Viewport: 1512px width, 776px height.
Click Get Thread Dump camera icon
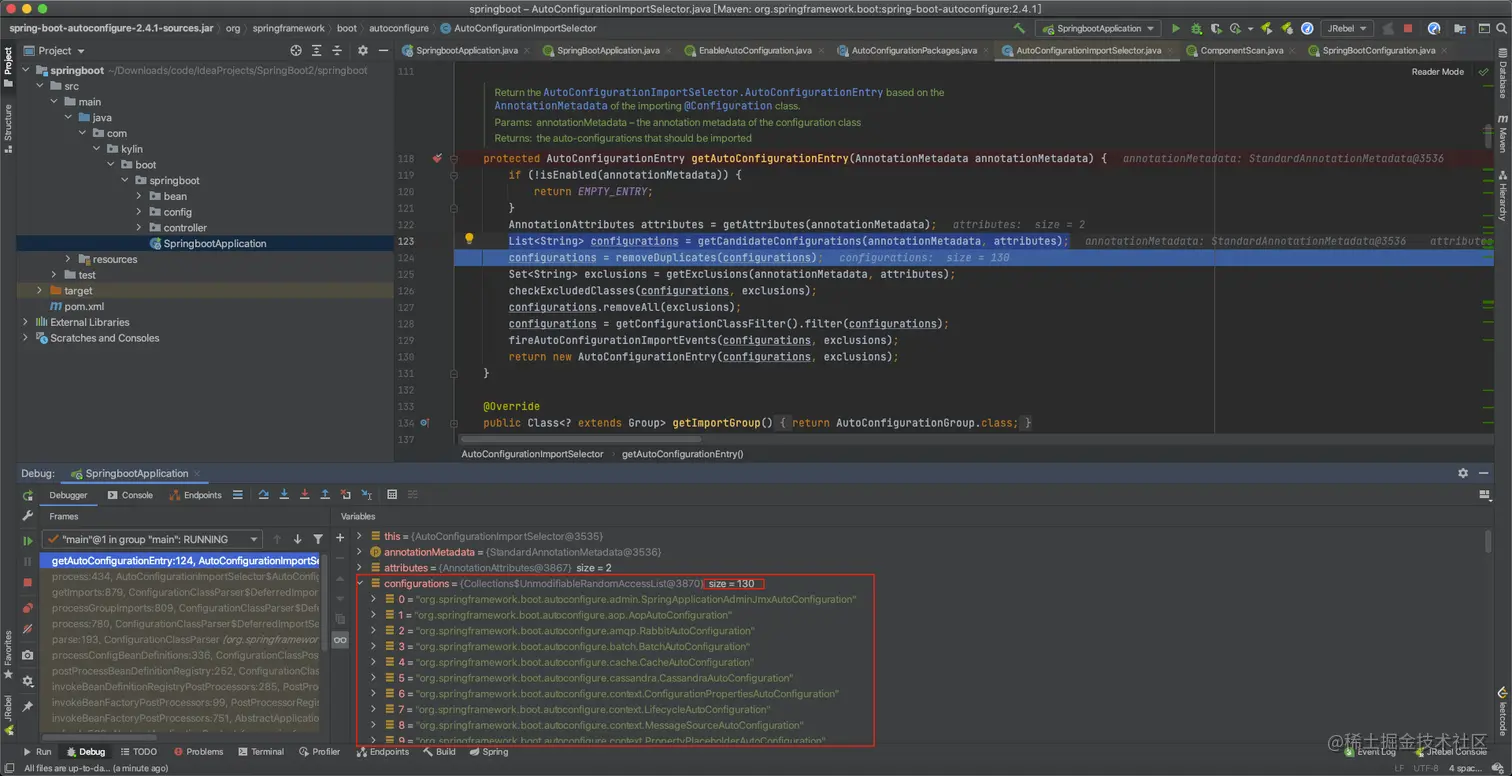pyautogui.click(x=28, y=655)
